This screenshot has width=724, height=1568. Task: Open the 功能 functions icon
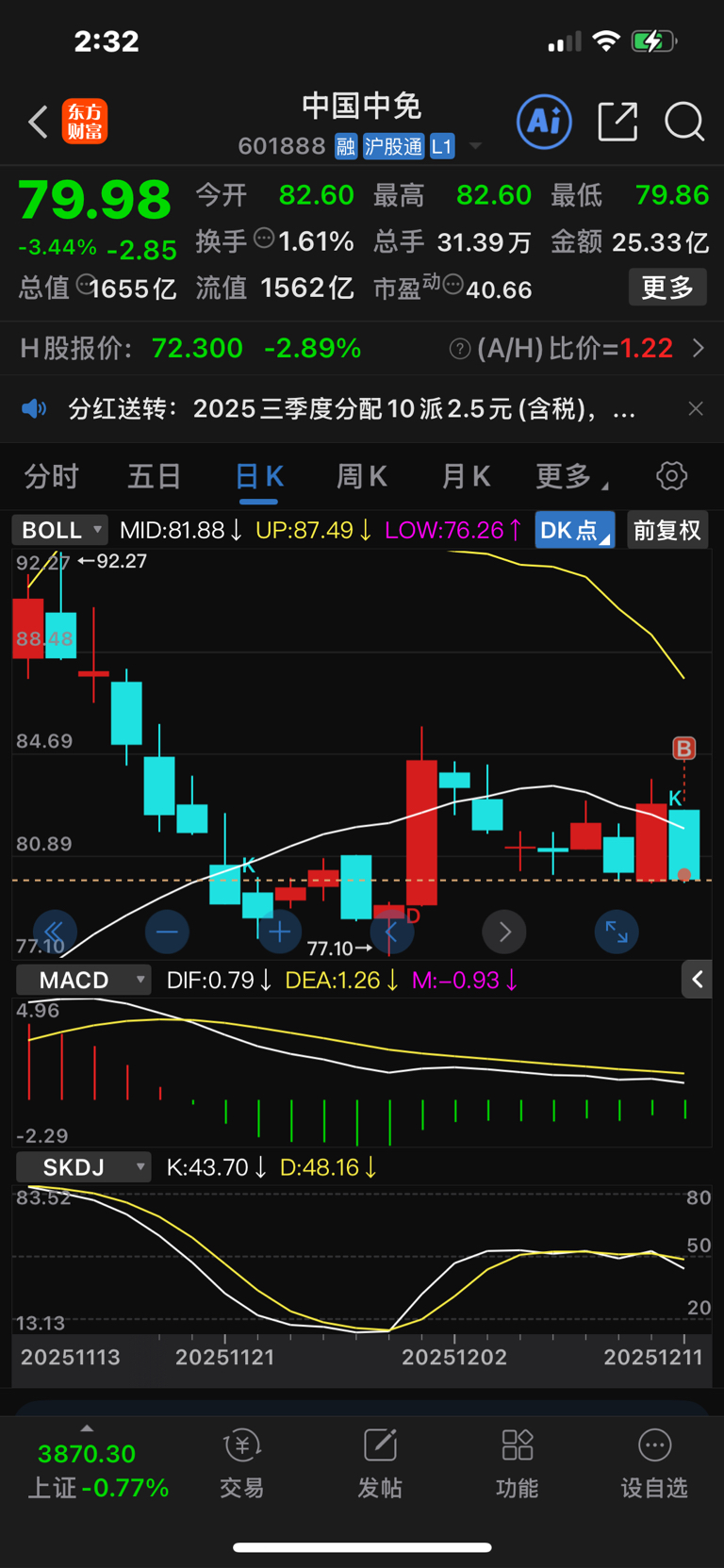pos(518,1463)
